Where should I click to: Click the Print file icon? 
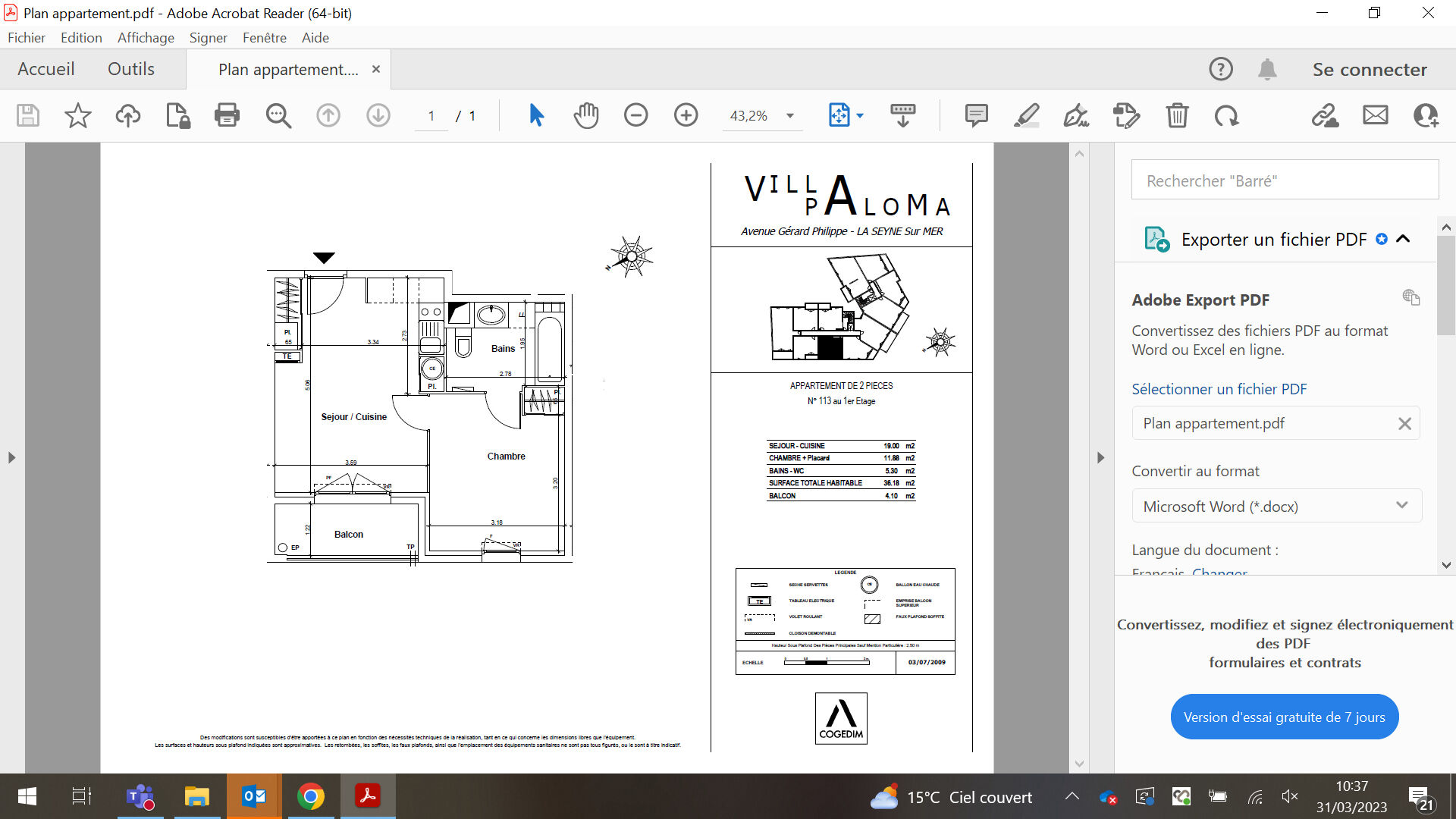tap(227, 115)
